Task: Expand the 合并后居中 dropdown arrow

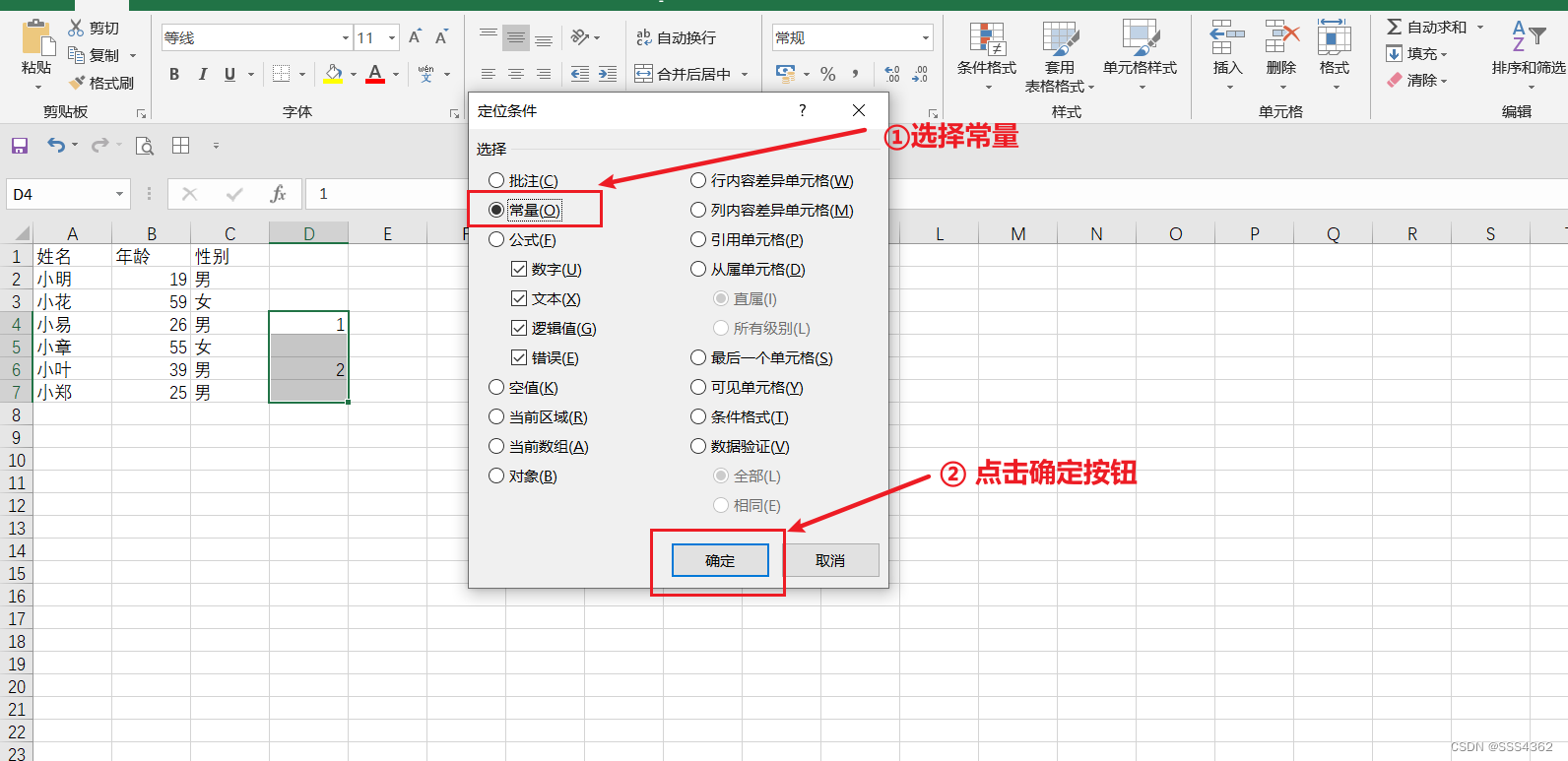Action: (745, 74)
